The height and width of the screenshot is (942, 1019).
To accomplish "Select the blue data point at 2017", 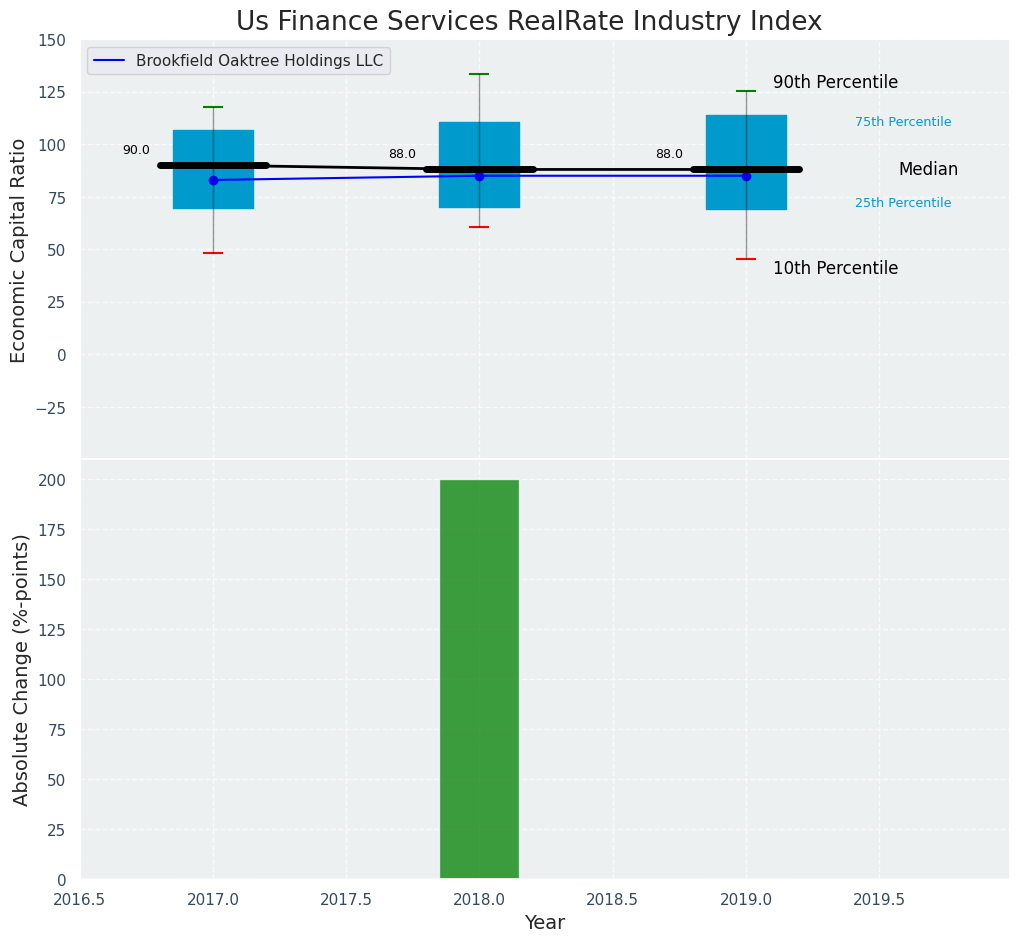I will click(213, 180).
